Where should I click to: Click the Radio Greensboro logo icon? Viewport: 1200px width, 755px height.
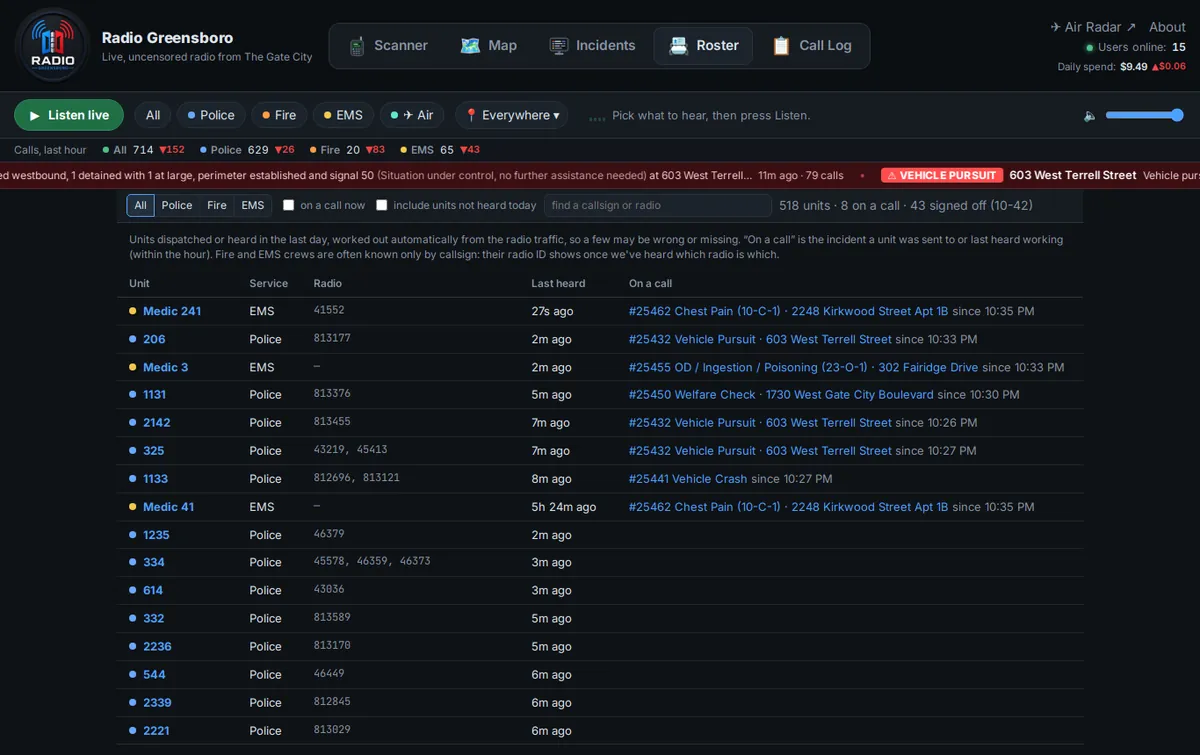pyautogui.click(x=52, y=45)
